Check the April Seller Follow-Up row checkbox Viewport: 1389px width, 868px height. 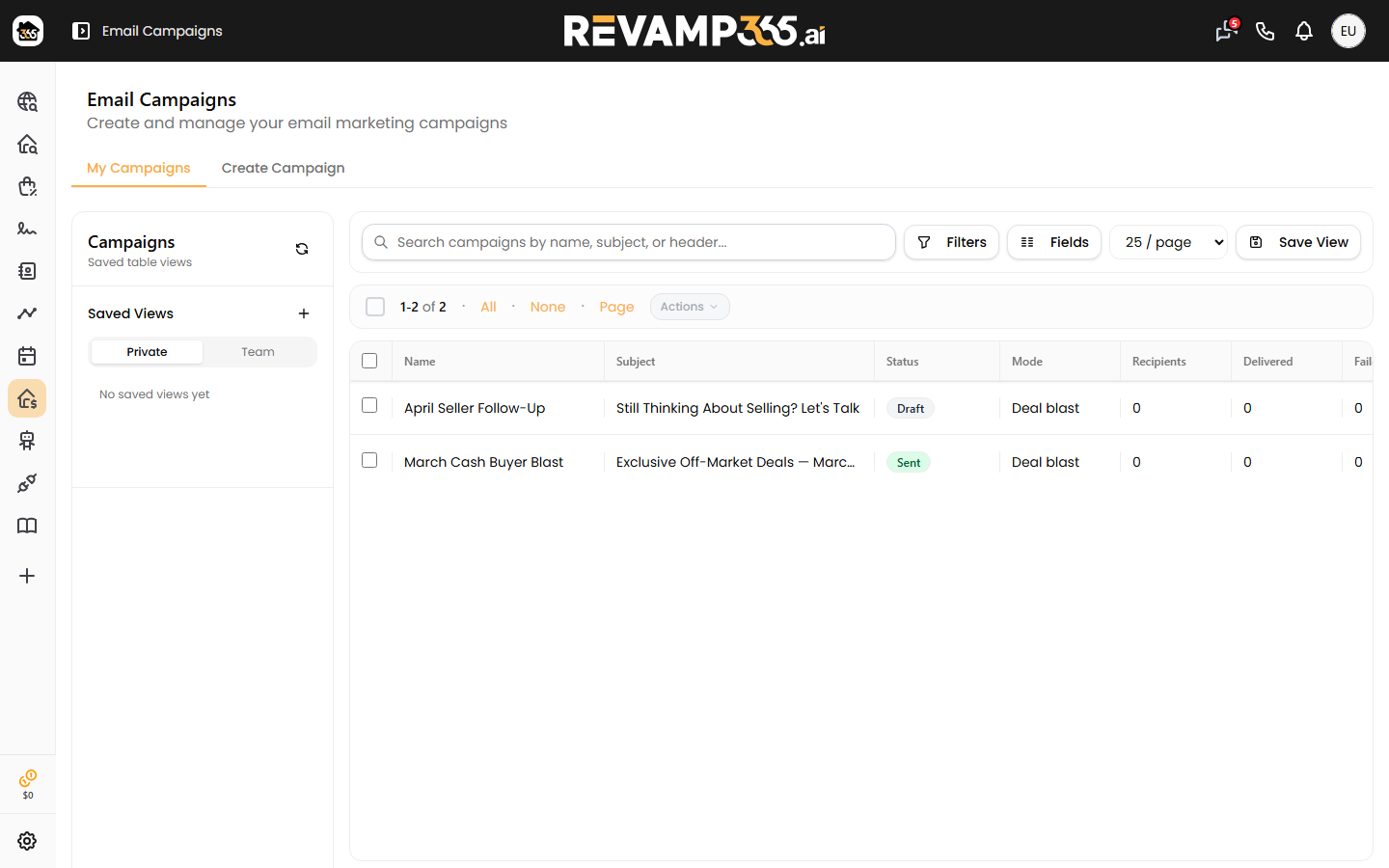click(x=369, y=405)
